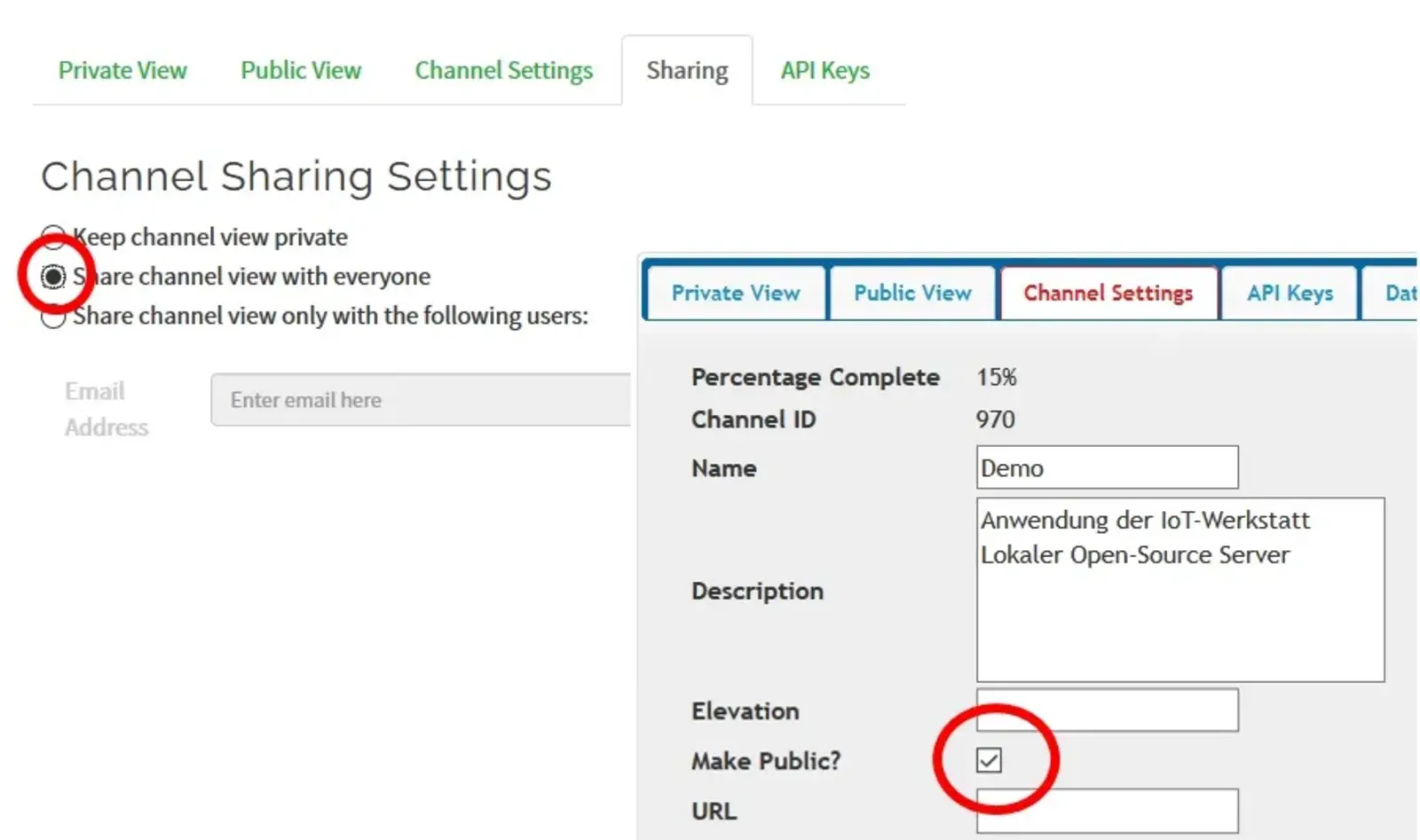The image size is (1420, 840).
Task: Click the red Channel Settings tab
Action: click(x=1108, y=293)
